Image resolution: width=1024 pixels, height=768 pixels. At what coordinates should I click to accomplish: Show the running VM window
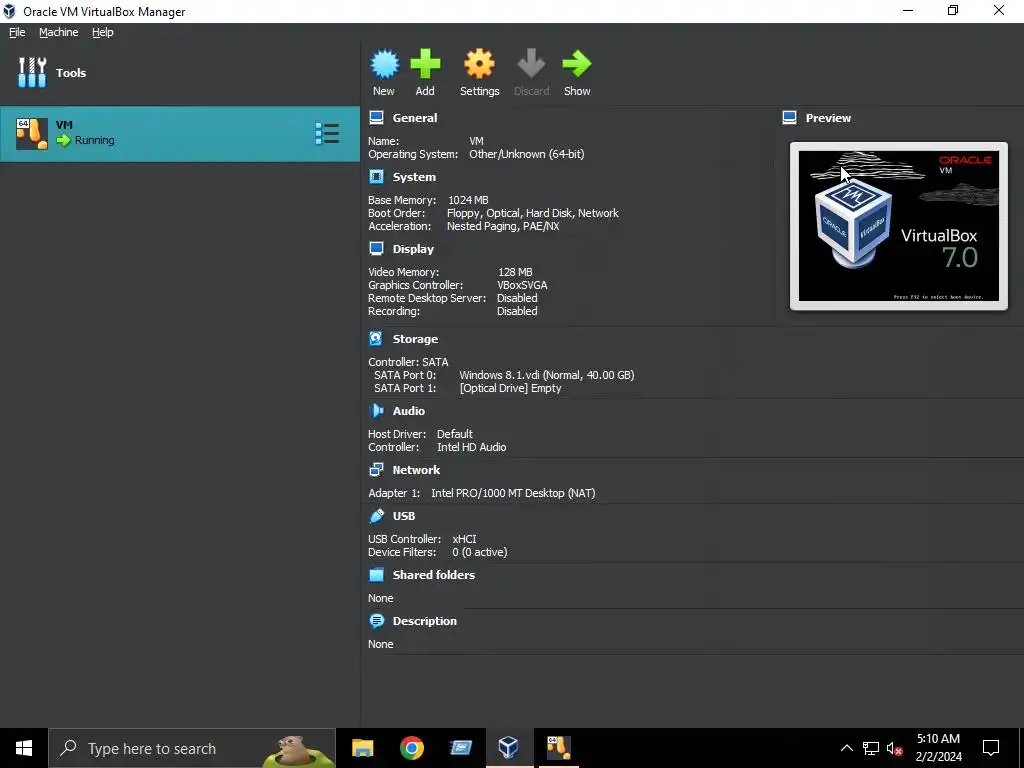point(577,64)
